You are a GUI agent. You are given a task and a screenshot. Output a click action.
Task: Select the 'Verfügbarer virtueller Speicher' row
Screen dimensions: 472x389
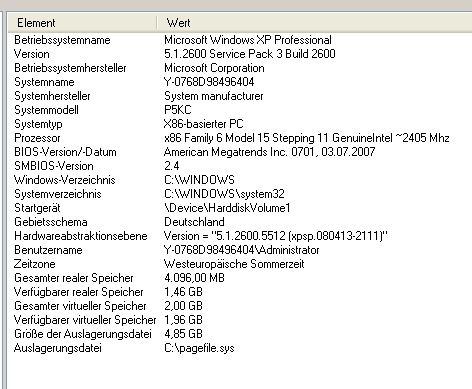coord(85,320)
